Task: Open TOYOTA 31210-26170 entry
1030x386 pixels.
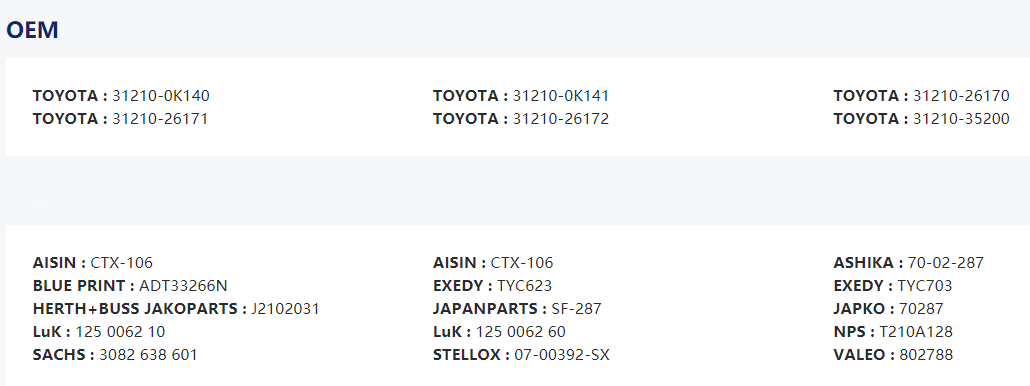Action: click(x=922, y=96)
